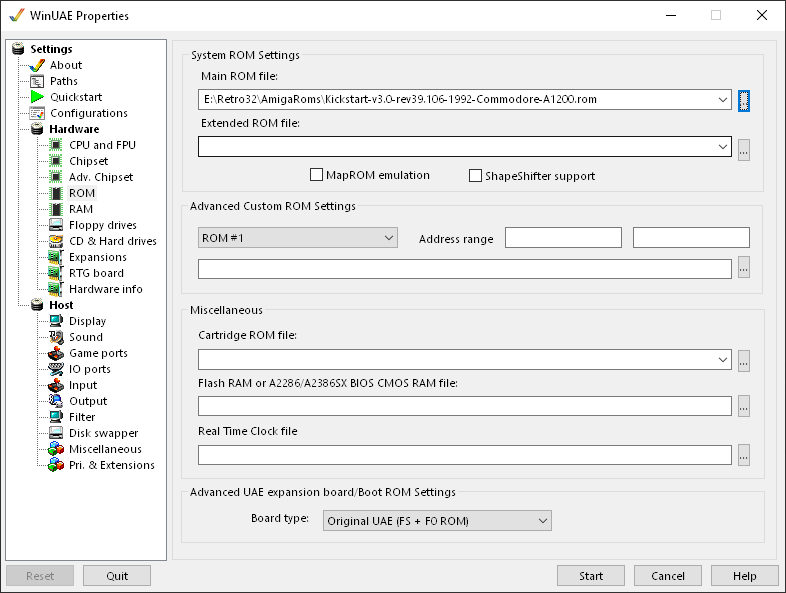Browse for Main ROM file
786x593 pixels.
pyautogui.click(x=744, y=101)
